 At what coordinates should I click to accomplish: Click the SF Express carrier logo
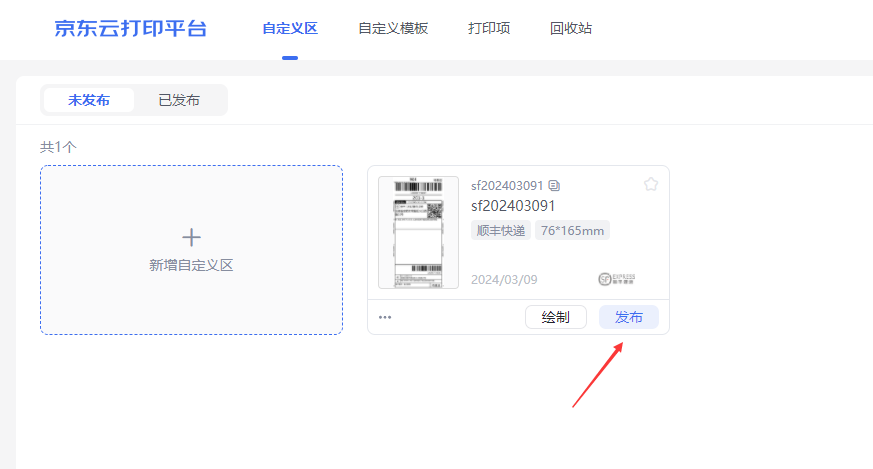point(616,279)
